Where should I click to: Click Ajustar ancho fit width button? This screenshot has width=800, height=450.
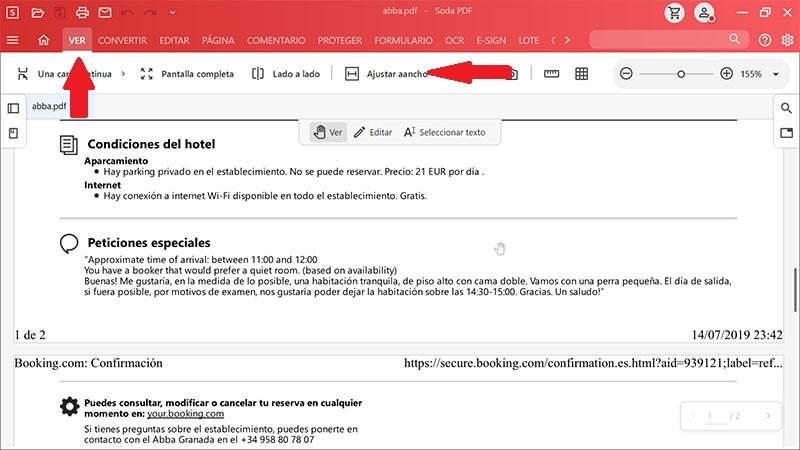tap(386, 74)
